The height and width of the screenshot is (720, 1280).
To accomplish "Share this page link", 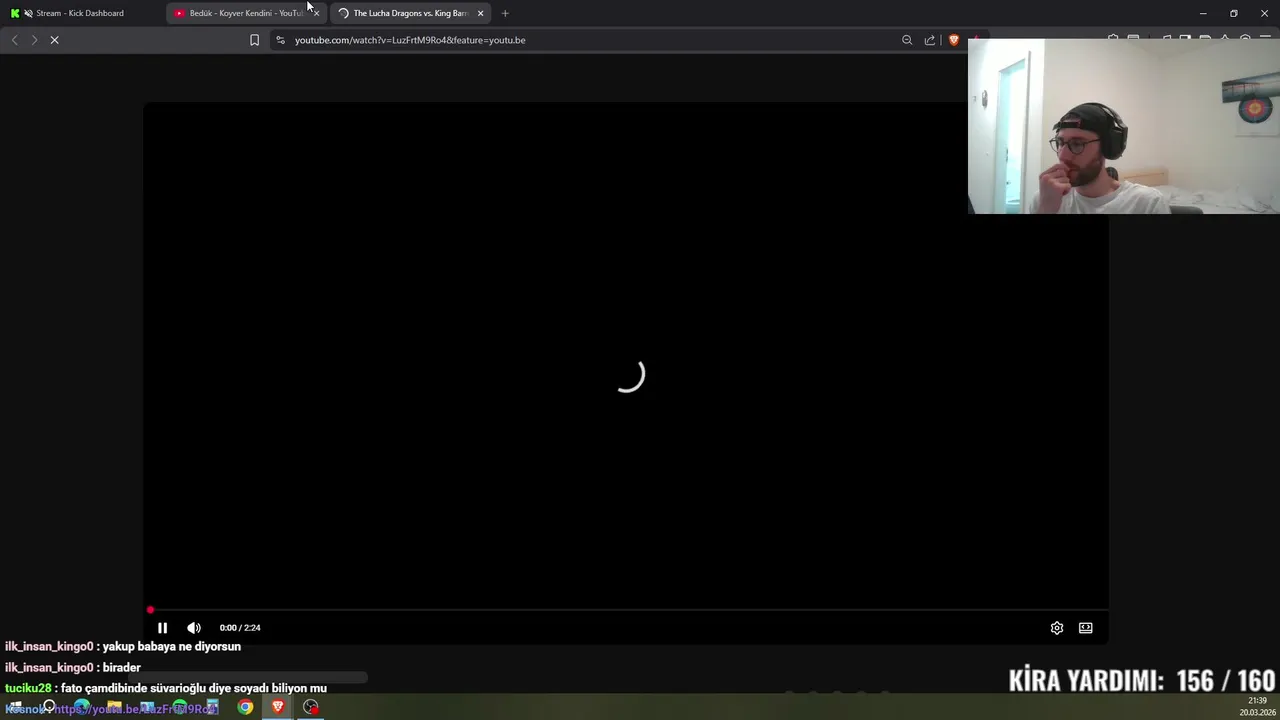I will coord(930,40).
